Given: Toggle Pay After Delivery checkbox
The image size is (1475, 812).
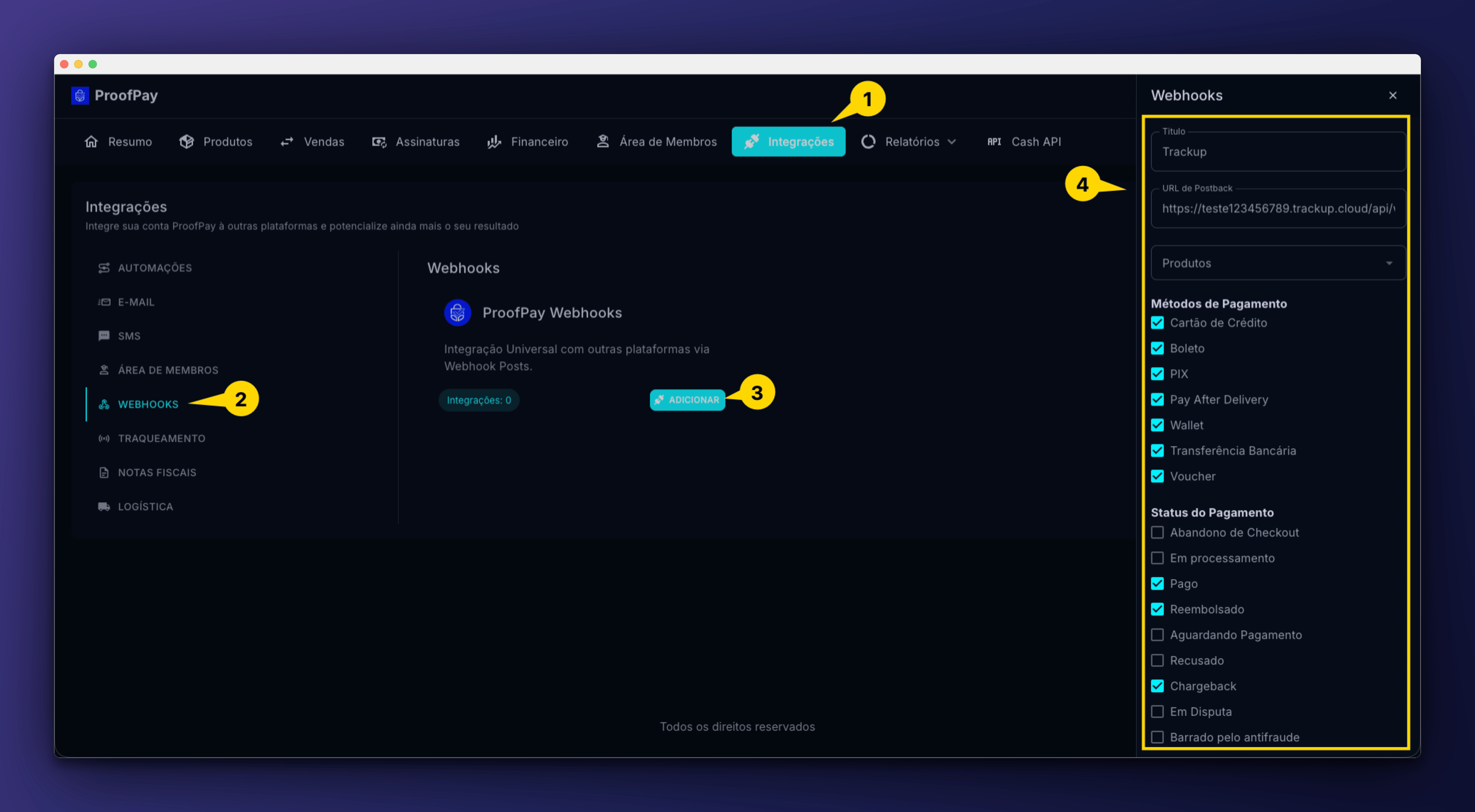Looking at the screenshot, I should (x=1157, y=399).
